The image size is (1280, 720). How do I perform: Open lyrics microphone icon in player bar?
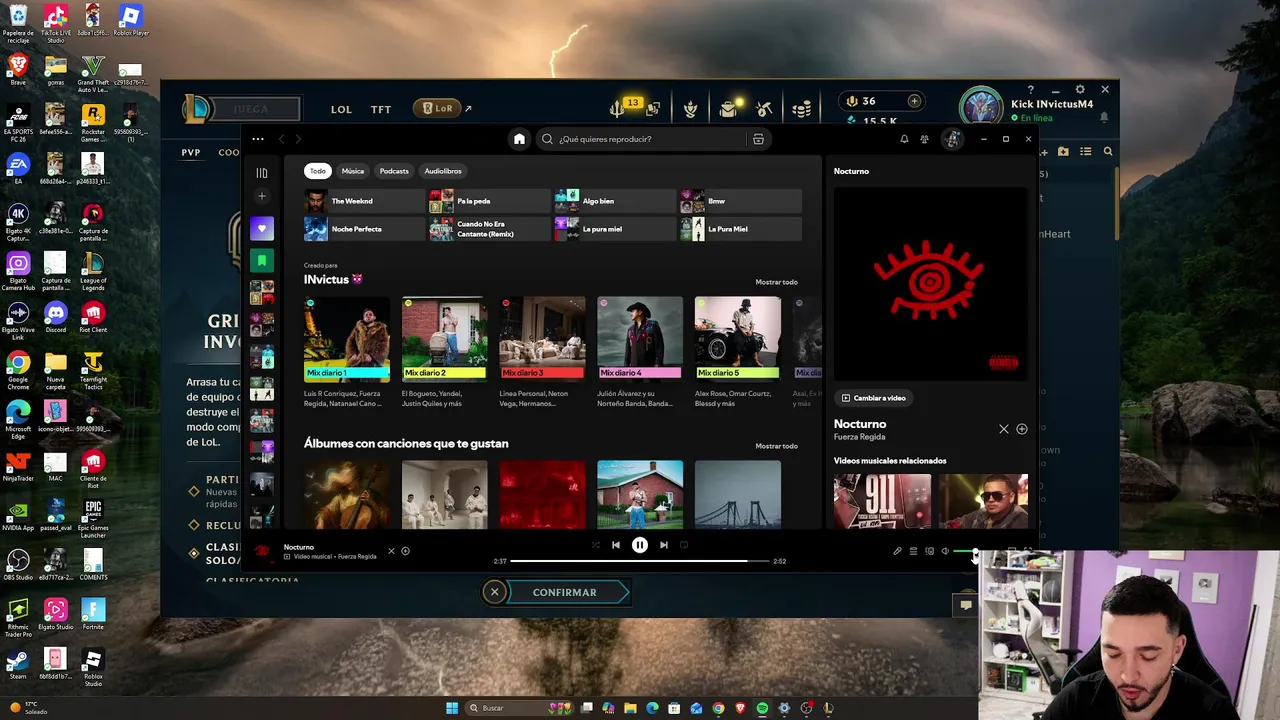[x=897, y=551]
